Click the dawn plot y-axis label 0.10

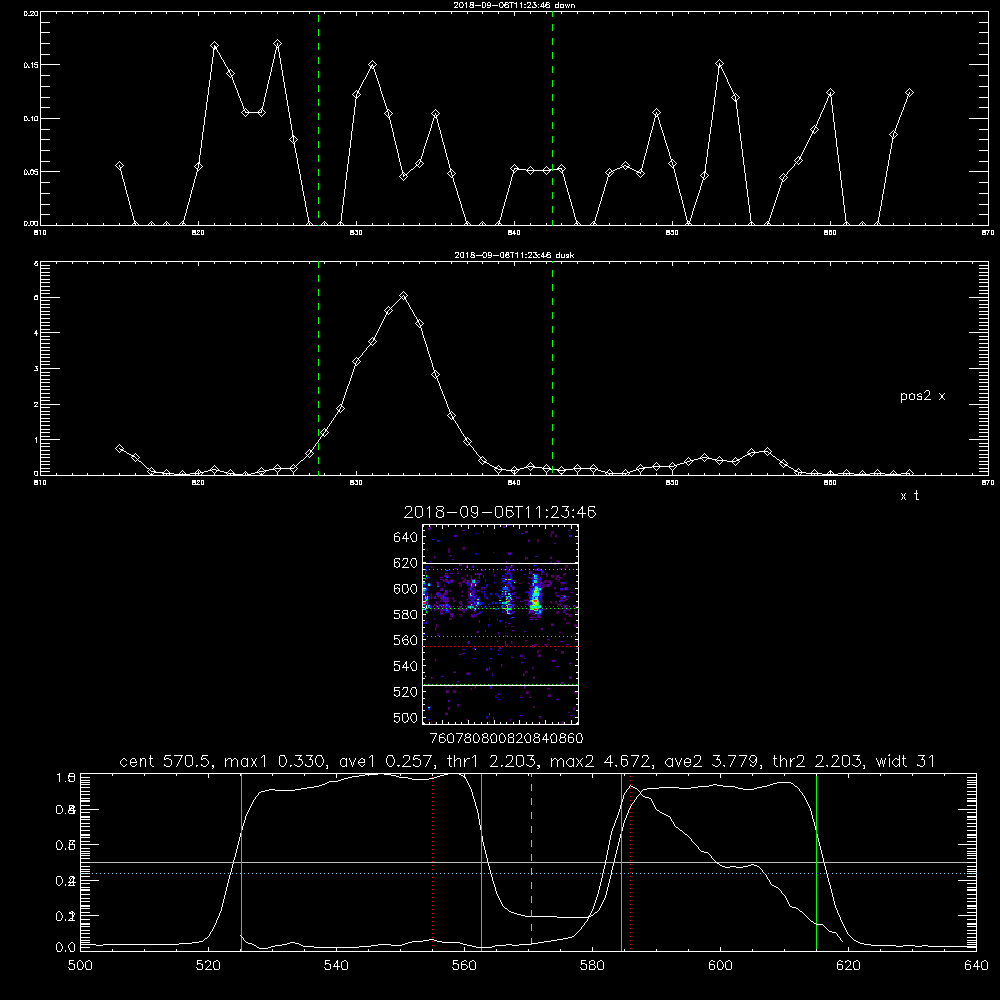click(x=31, y=119)
